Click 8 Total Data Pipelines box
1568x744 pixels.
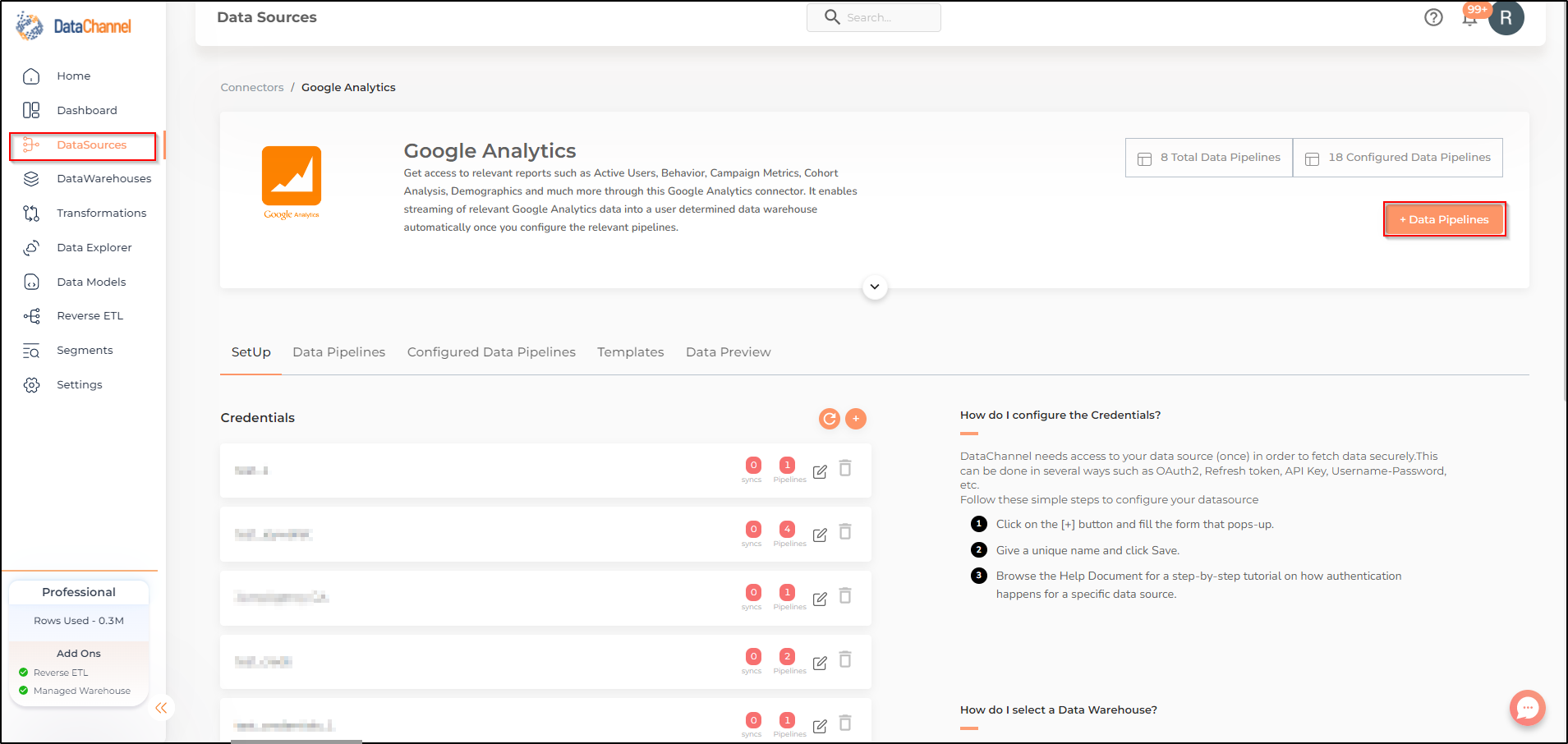(x=1208, y=158)
